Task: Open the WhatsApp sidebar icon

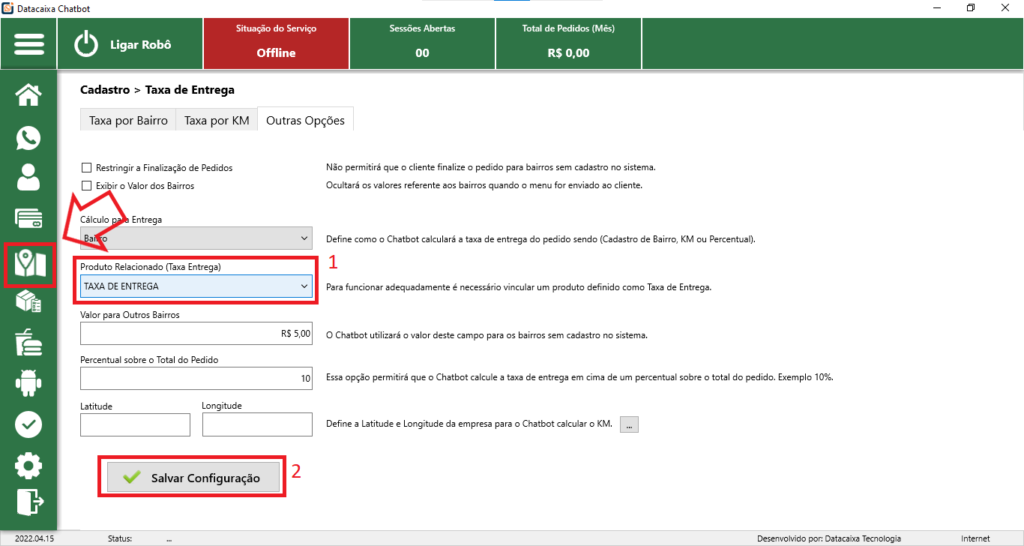Action: click(29, 137)
